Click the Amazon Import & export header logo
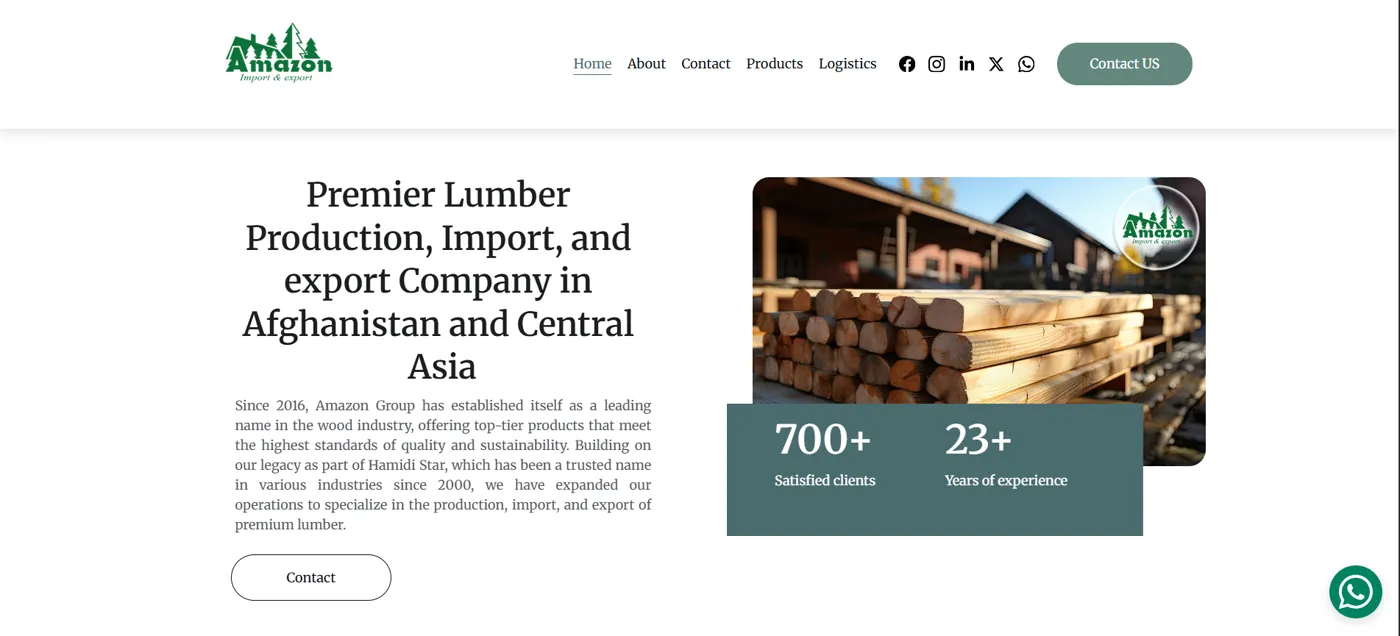 (x=279, y=53)
